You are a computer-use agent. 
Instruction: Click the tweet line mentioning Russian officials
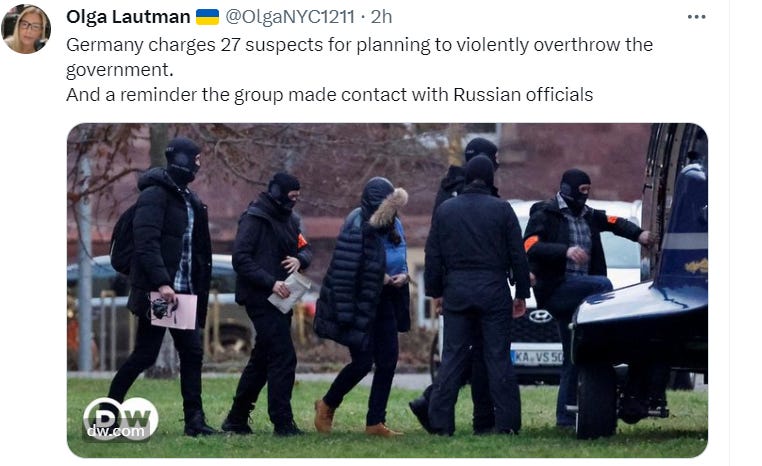click(329, 94)
